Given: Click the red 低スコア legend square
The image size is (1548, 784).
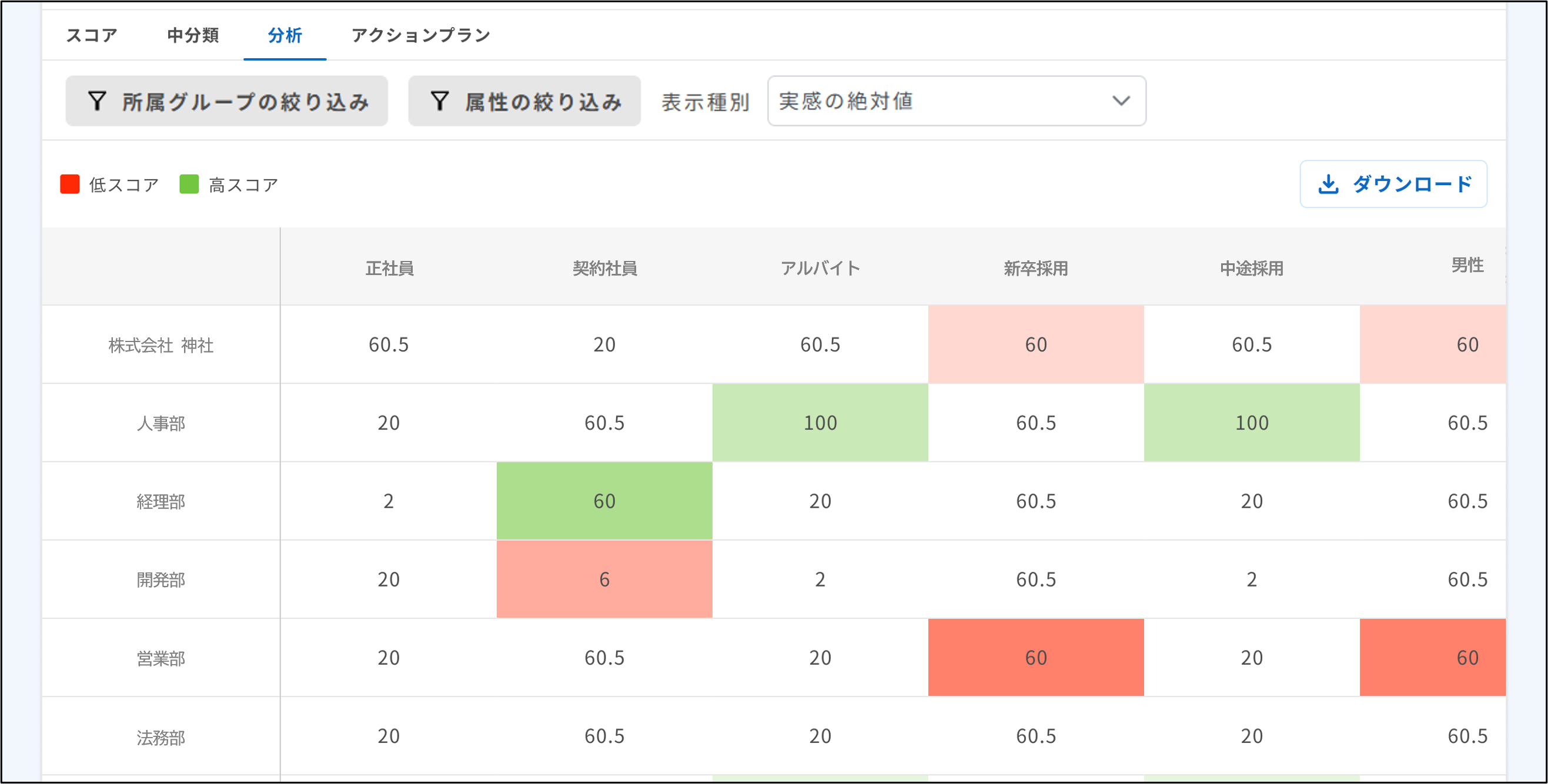Looking at the screenshot, I should point(71,185).
